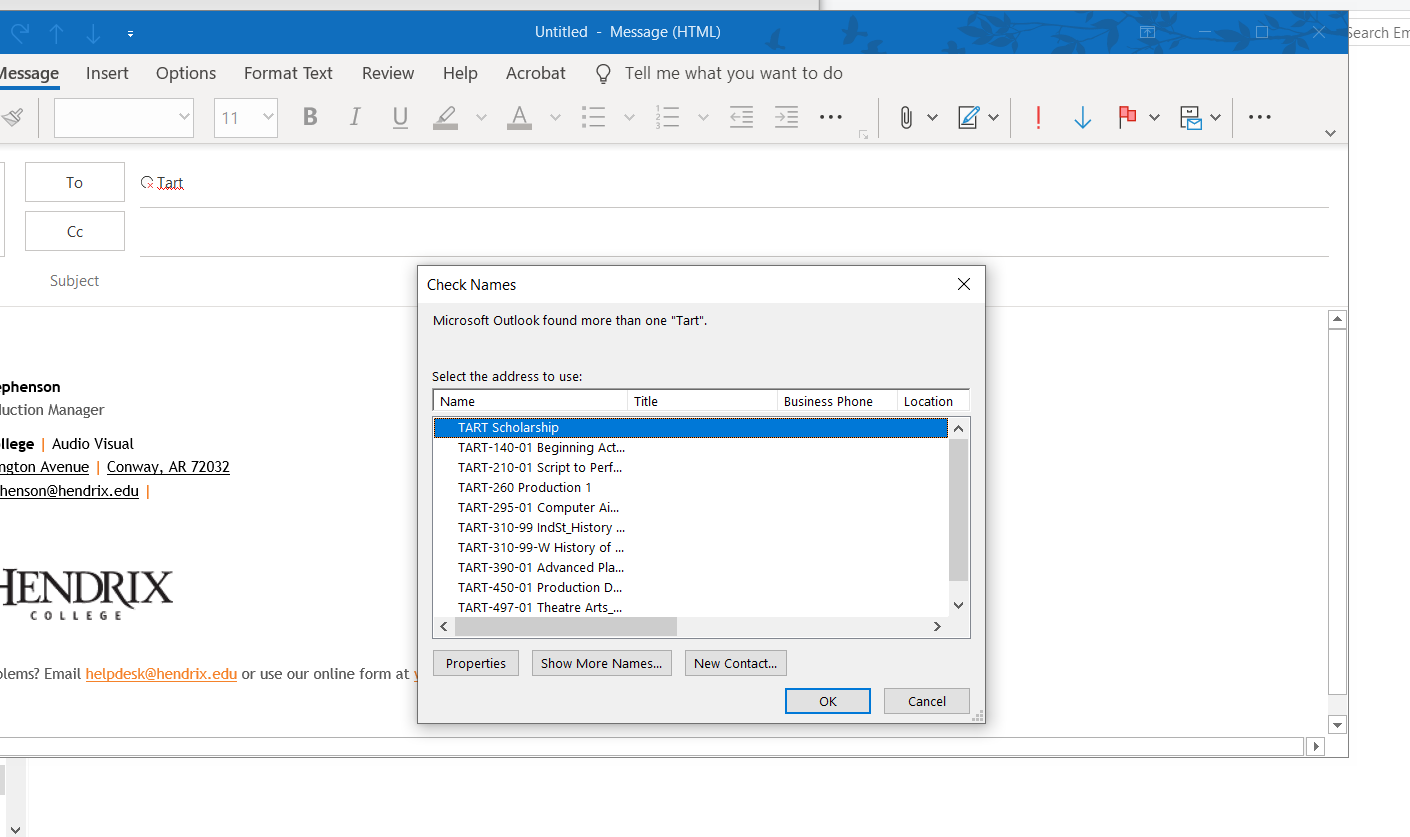Expand numbering style dropdown
The width and height of the screenshot is (1410, 837).
point(703,118)
